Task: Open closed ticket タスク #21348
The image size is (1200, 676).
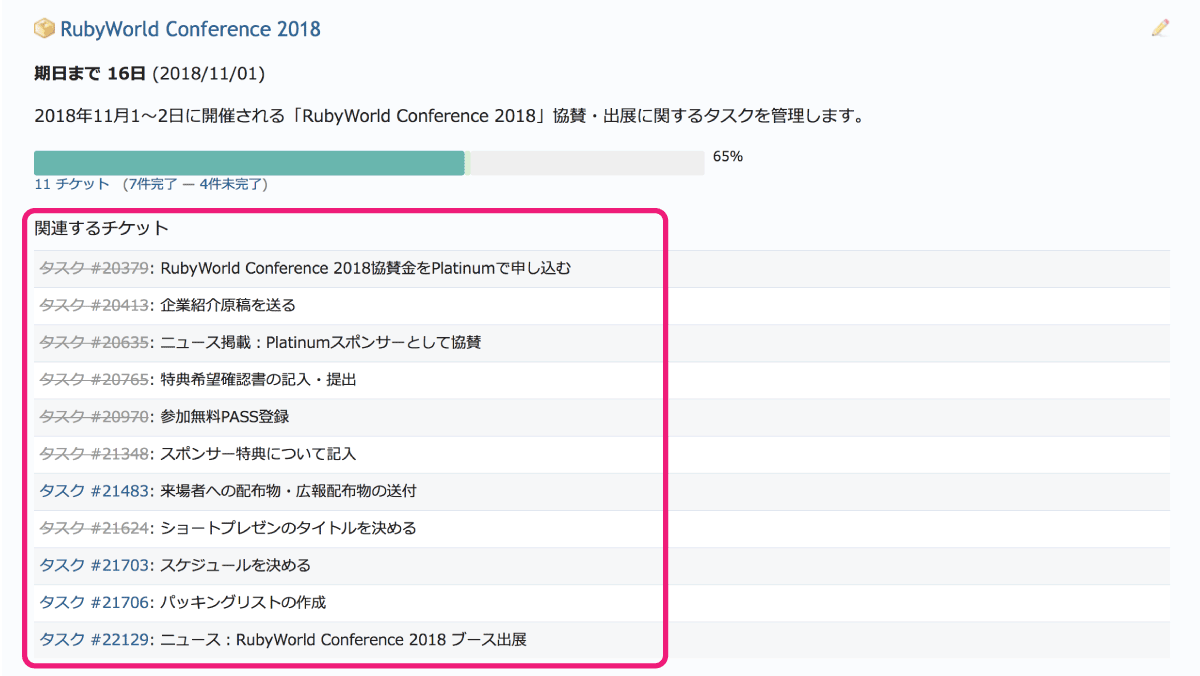Action: (x=95, y=454)
